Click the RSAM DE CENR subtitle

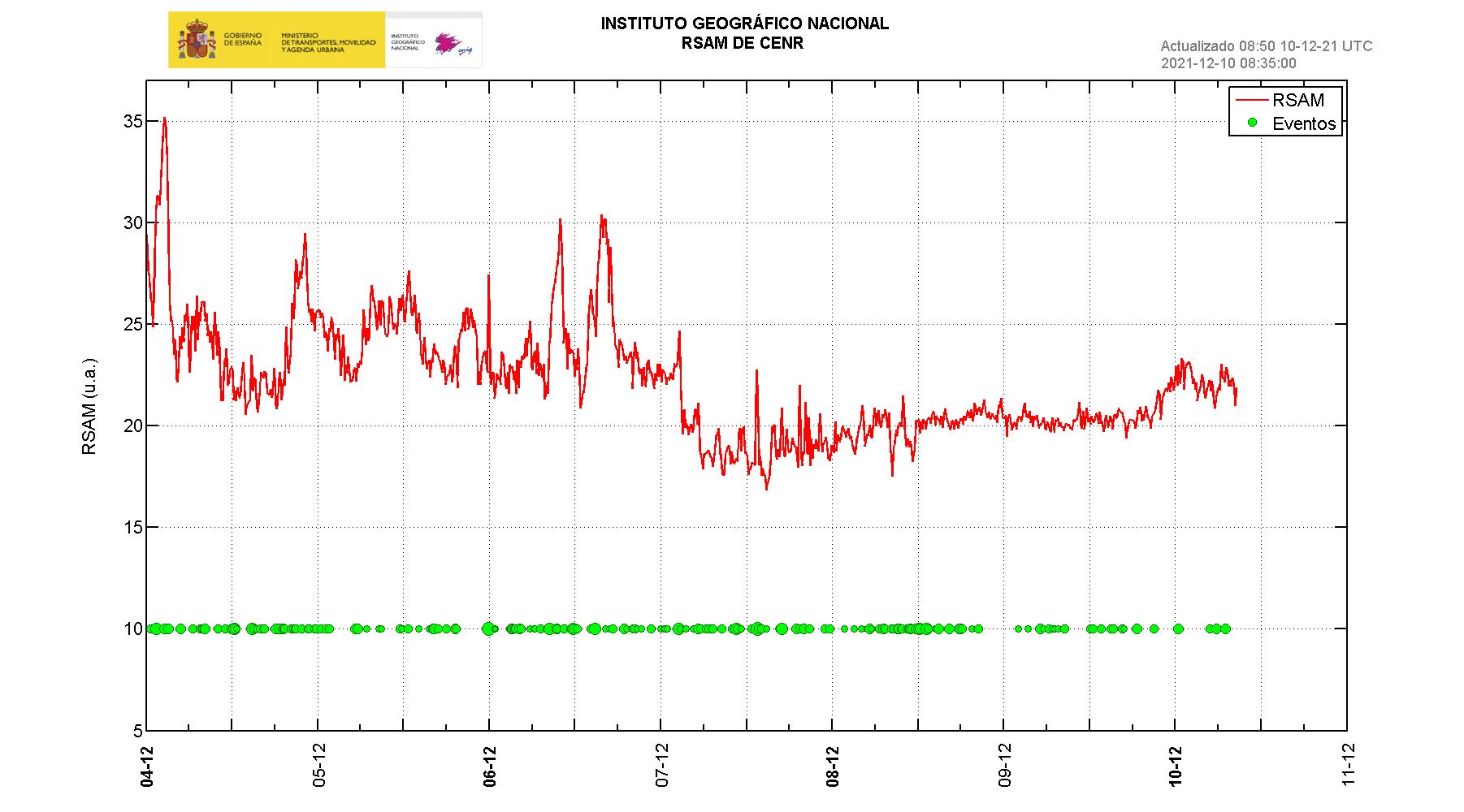[743, 44]
